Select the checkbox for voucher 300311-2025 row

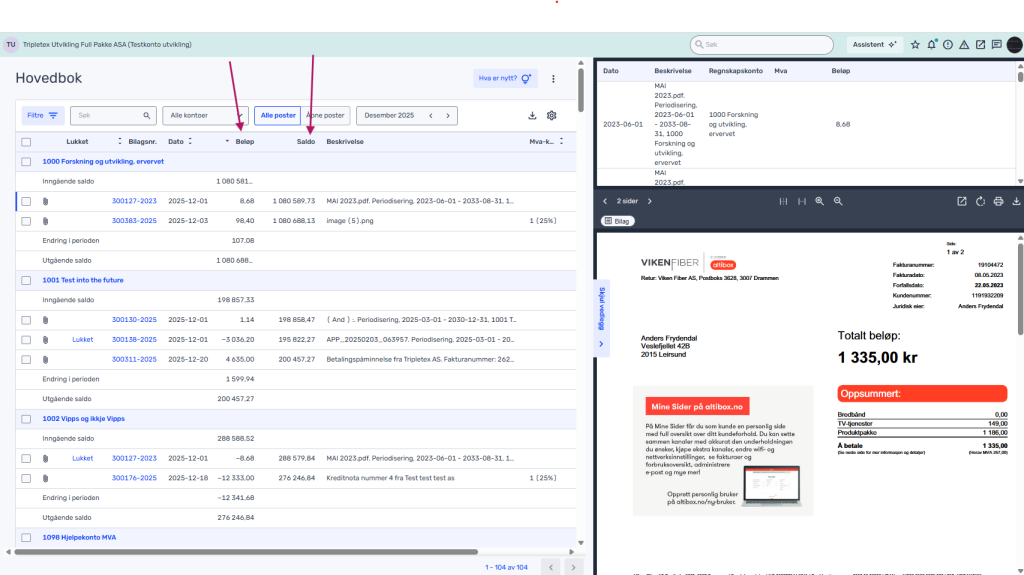coord(26,359)
